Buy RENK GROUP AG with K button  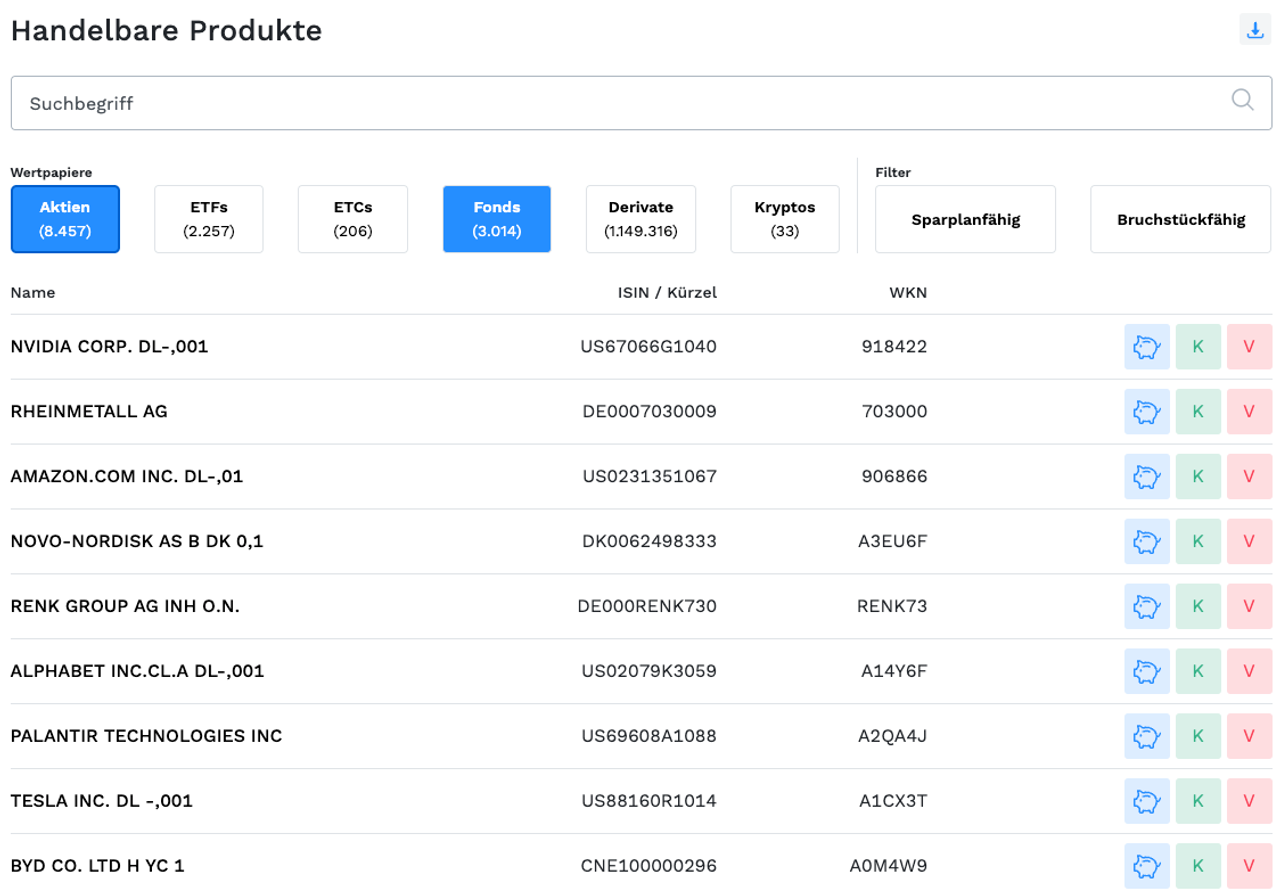click(1198, 606)
